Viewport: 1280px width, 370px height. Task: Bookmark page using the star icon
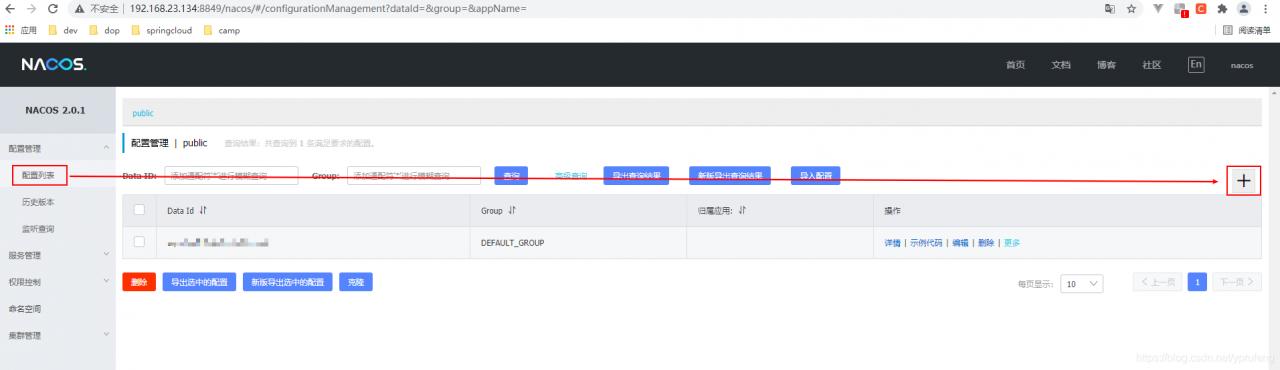pos(1131,8)
